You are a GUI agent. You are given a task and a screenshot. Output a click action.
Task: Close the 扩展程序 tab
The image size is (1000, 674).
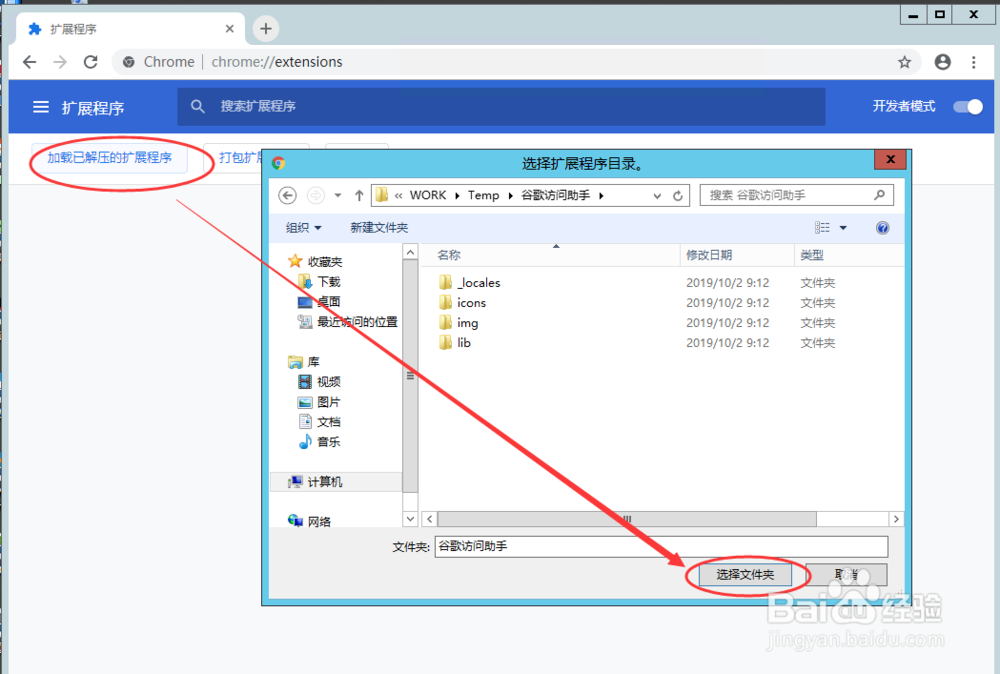[230, 29]
